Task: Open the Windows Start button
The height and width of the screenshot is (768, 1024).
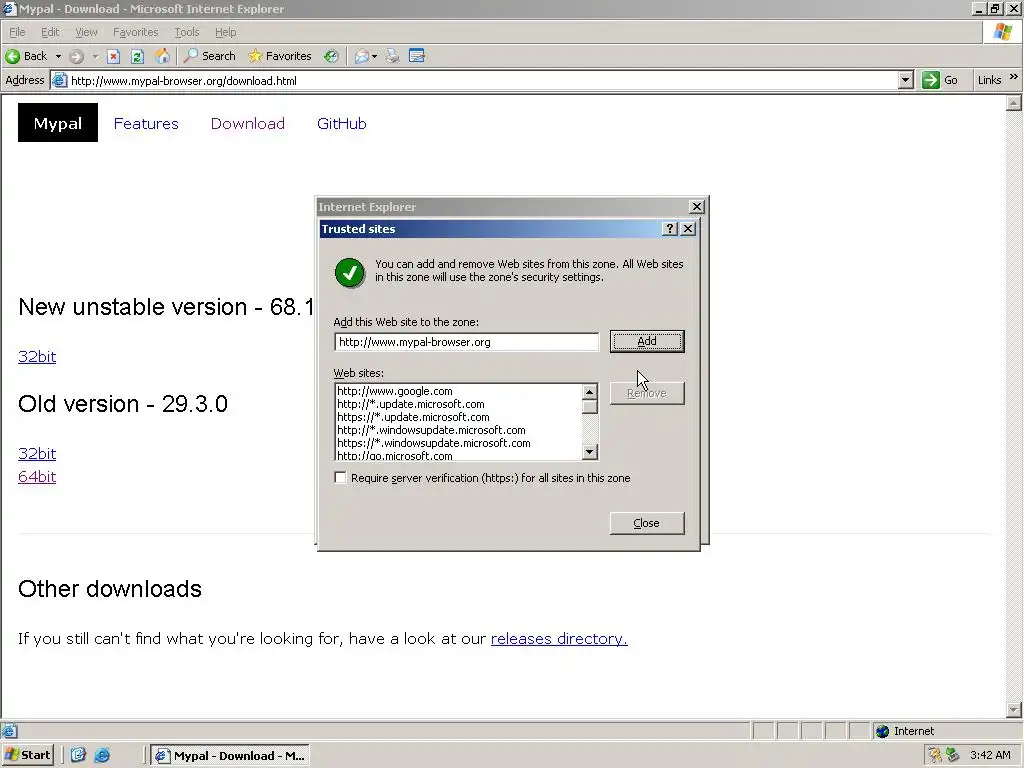Action: pyautogui.click(x=28, y=756)
